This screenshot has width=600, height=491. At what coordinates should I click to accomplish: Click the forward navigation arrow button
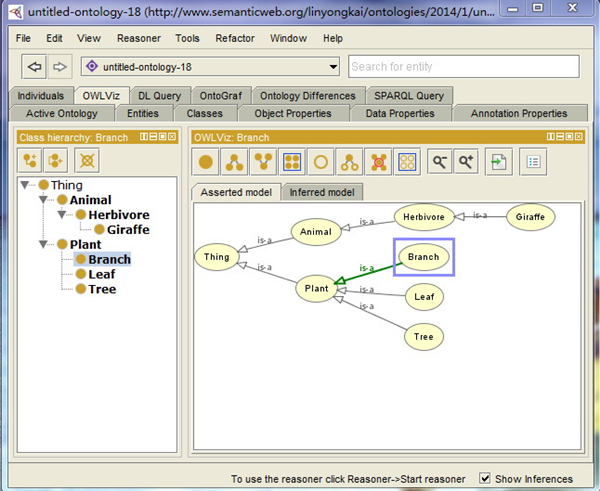(x=60, y=67)
